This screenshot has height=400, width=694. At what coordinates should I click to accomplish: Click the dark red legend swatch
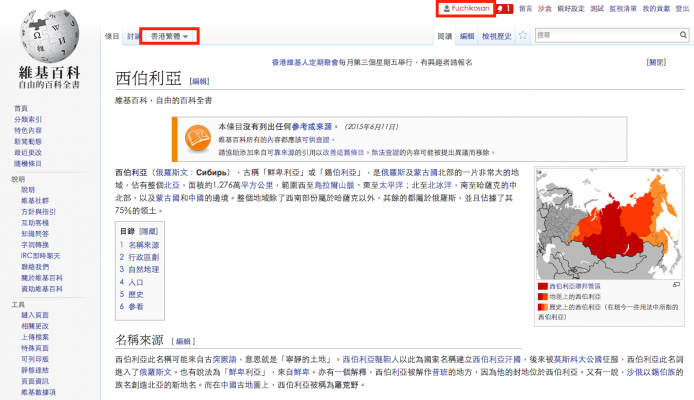(x=543, y=286)
